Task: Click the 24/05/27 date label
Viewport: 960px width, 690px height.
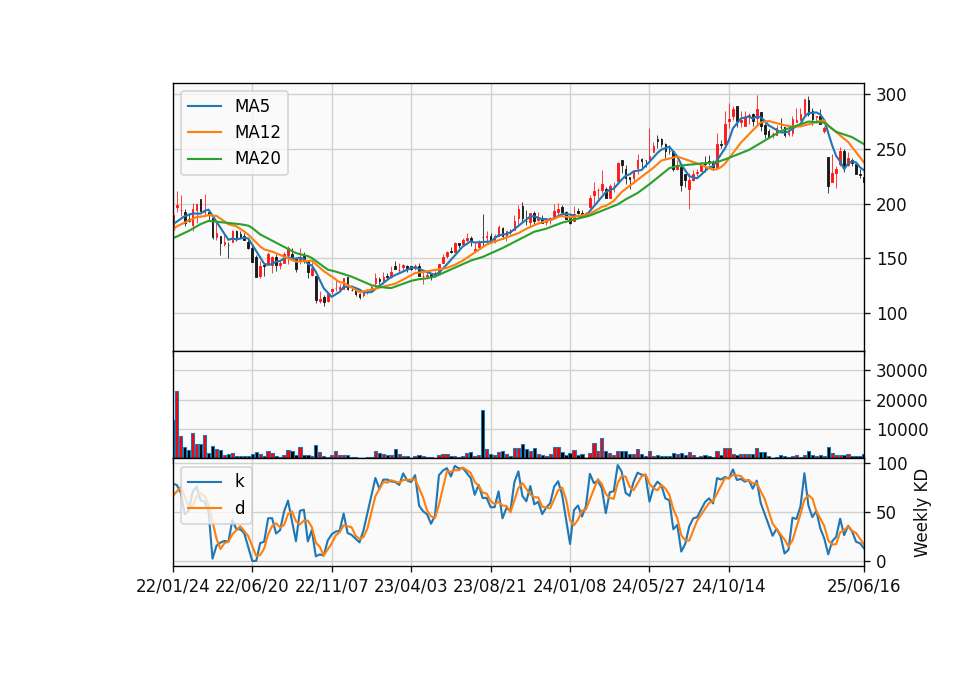Action: pyautogui.click(x=649, y=587)
